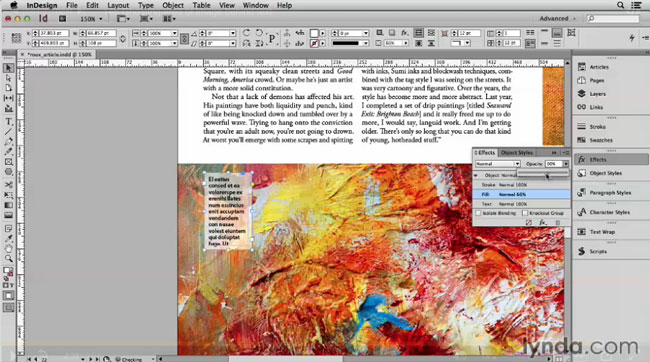Enable the Knockout Group checkbox
This screenshot has width=650, height=362.
point(525,213)
